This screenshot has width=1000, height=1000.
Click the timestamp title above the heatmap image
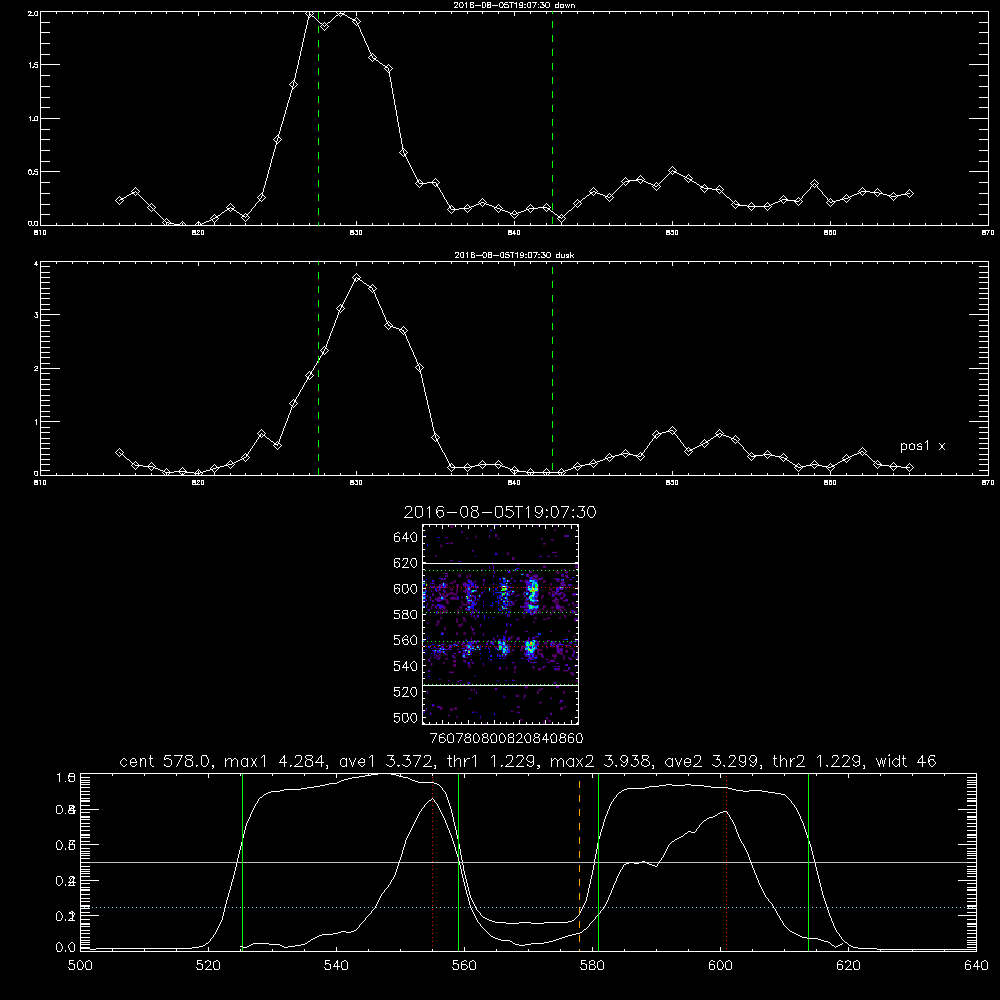(x=500, y=512)
